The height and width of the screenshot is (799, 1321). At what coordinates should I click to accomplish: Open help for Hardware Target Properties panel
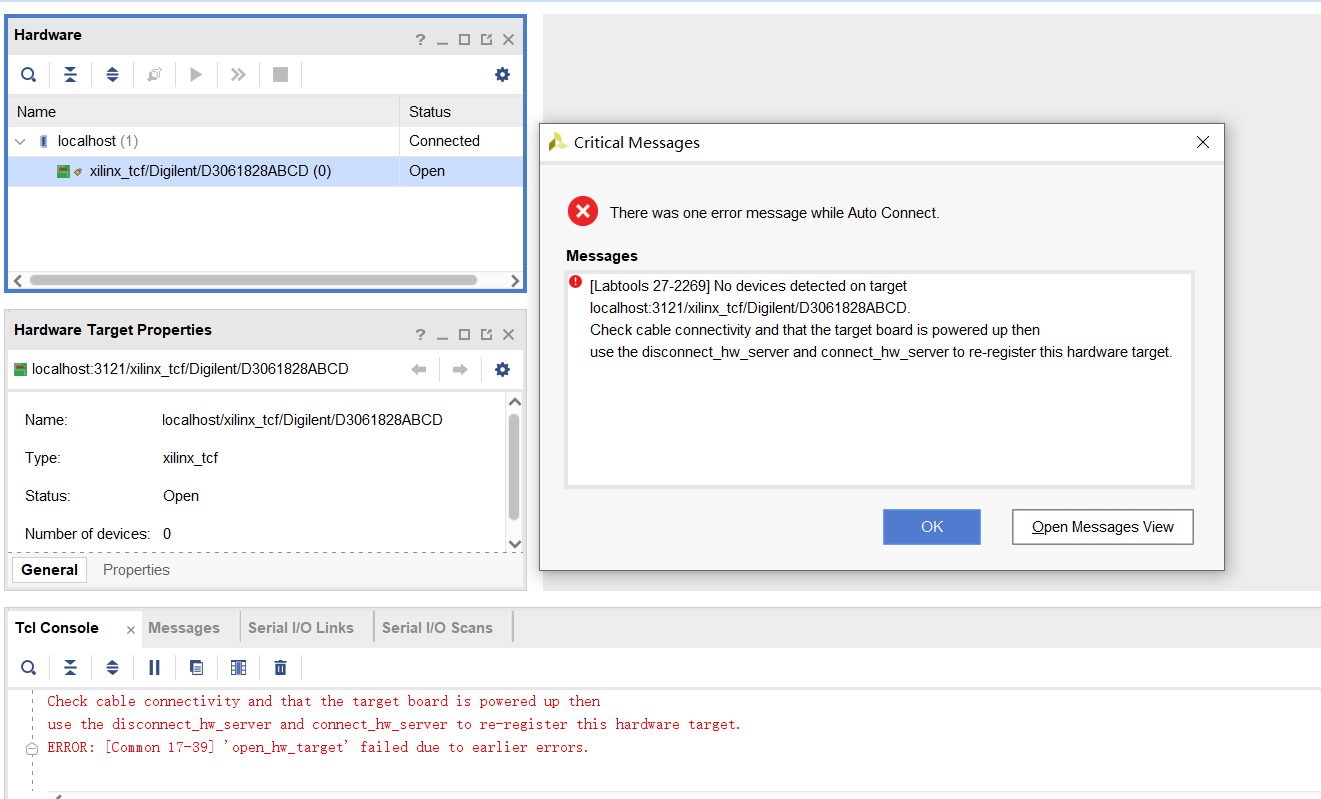click(x=421, y=335)
